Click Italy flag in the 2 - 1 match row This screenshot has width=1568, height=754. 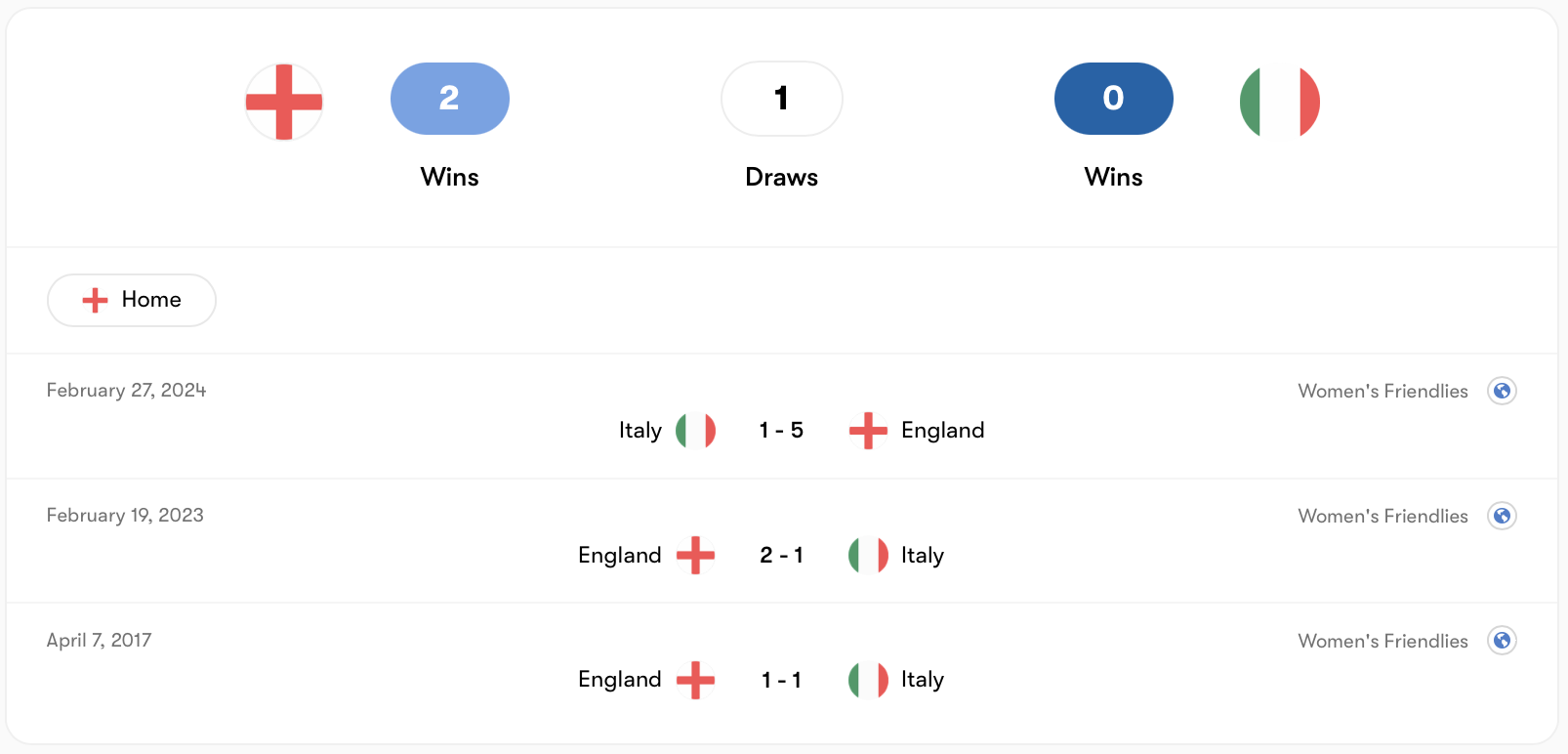coord(868,556)
